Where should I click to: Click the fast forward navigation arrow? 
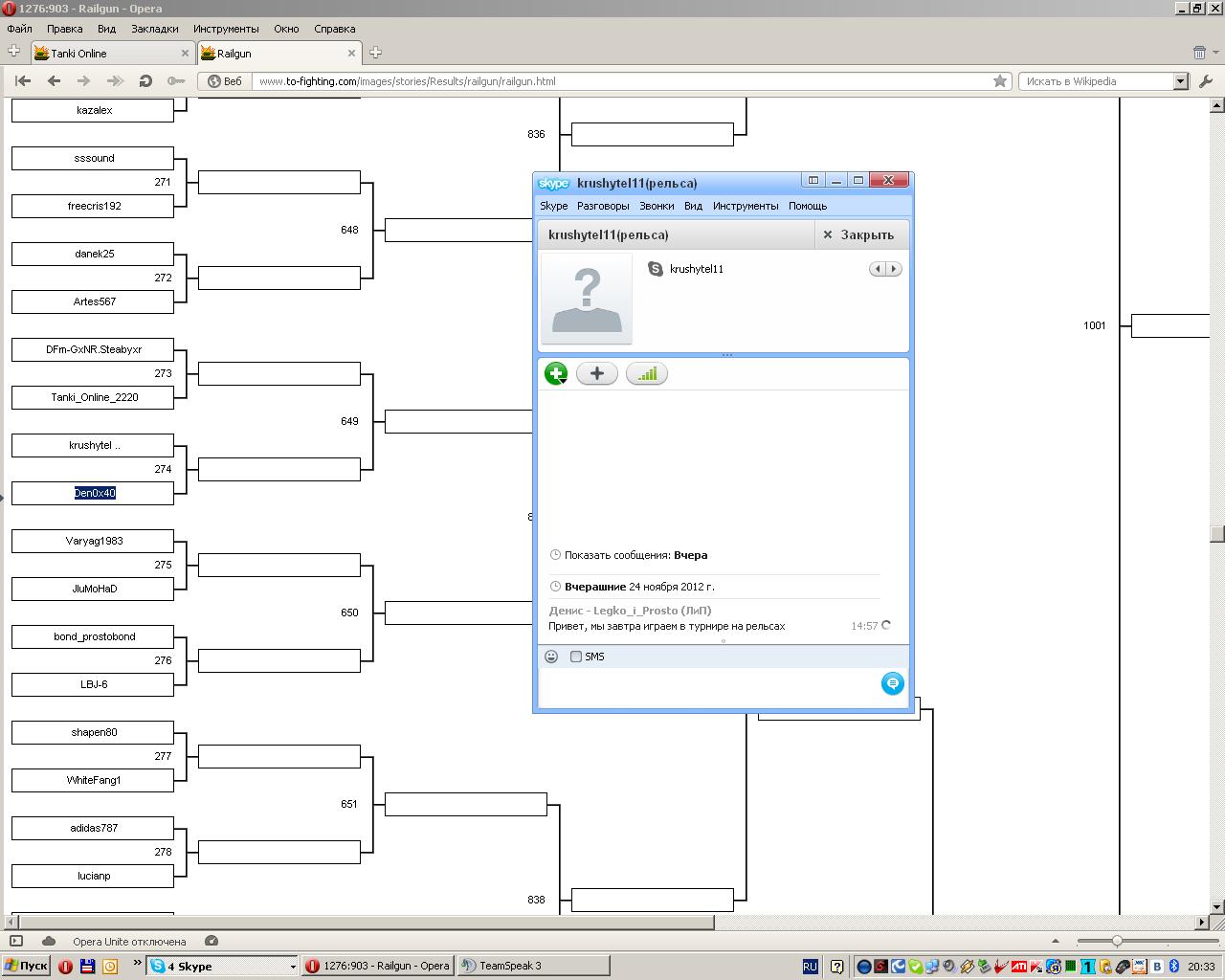pos(115,81)
